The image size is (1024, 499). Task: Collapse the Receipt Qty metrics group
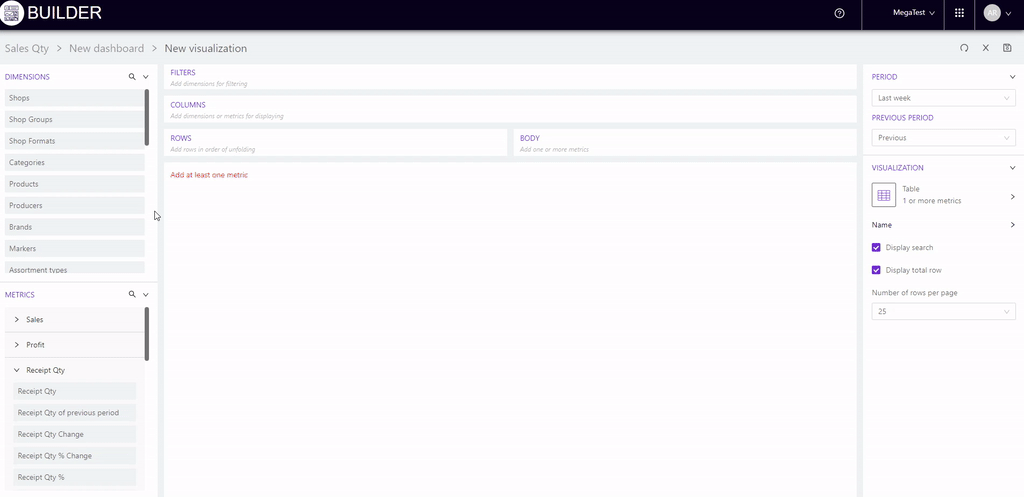pyautogui.click(x=17, y=370)
